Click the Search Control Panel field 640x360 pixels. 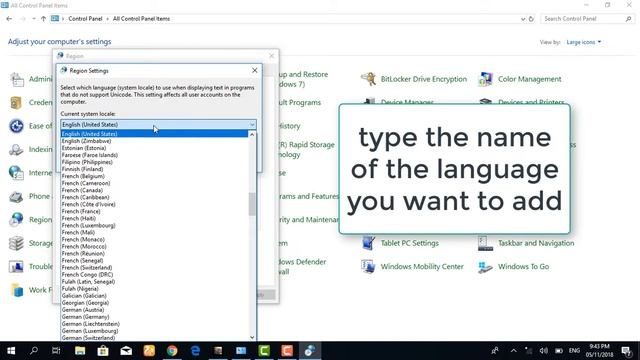[x=587, y=19]
